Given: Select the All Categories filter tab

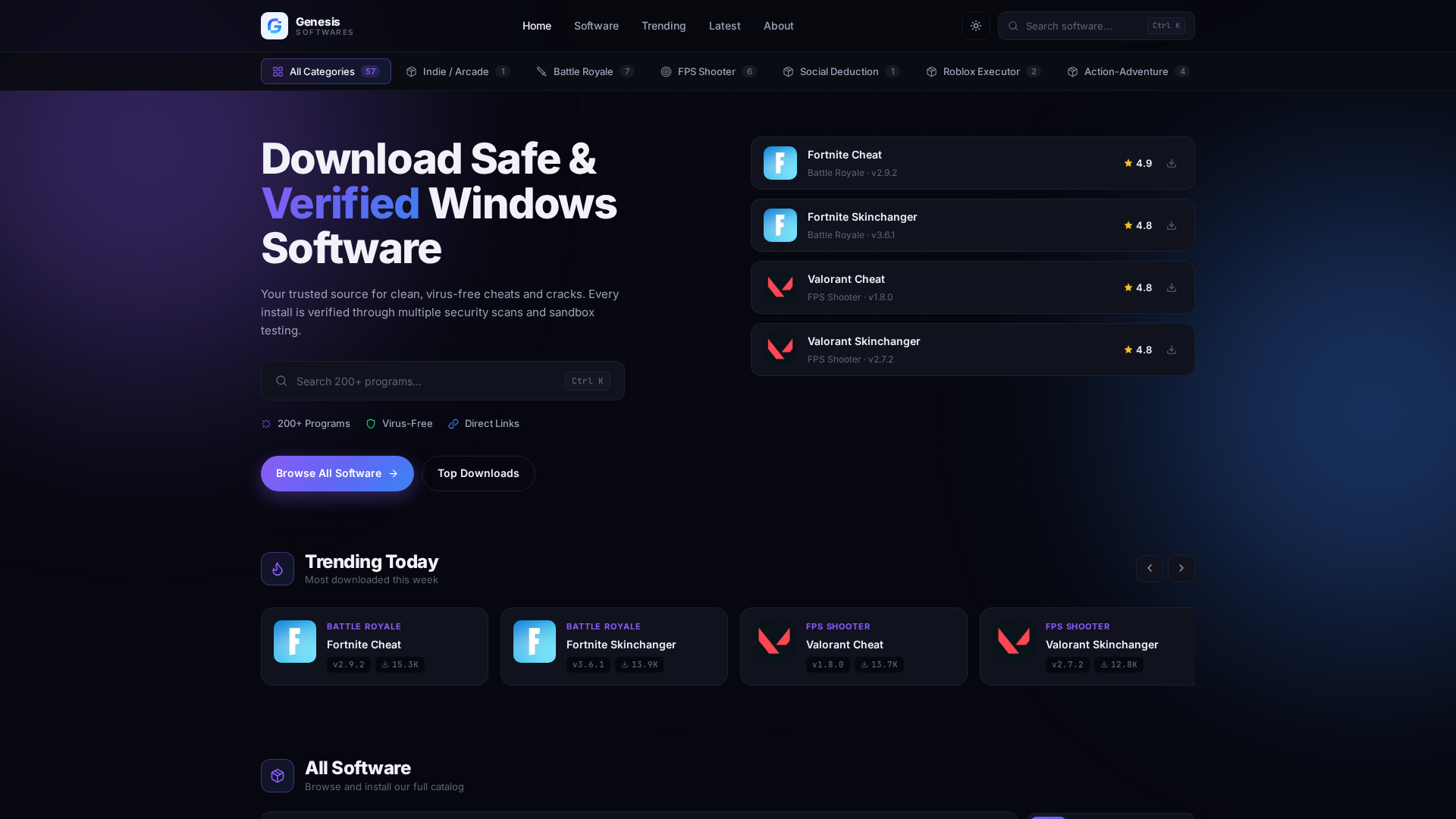Looking at the screenshot, I should coord(326,71).
